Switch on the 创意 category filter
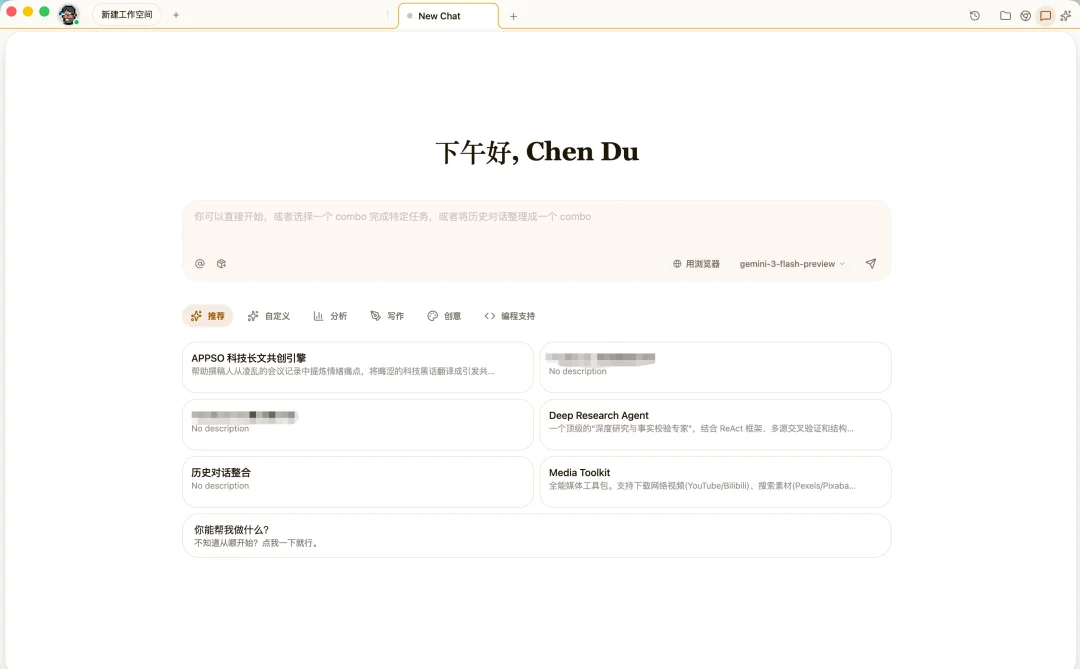 tap(443, 315)
